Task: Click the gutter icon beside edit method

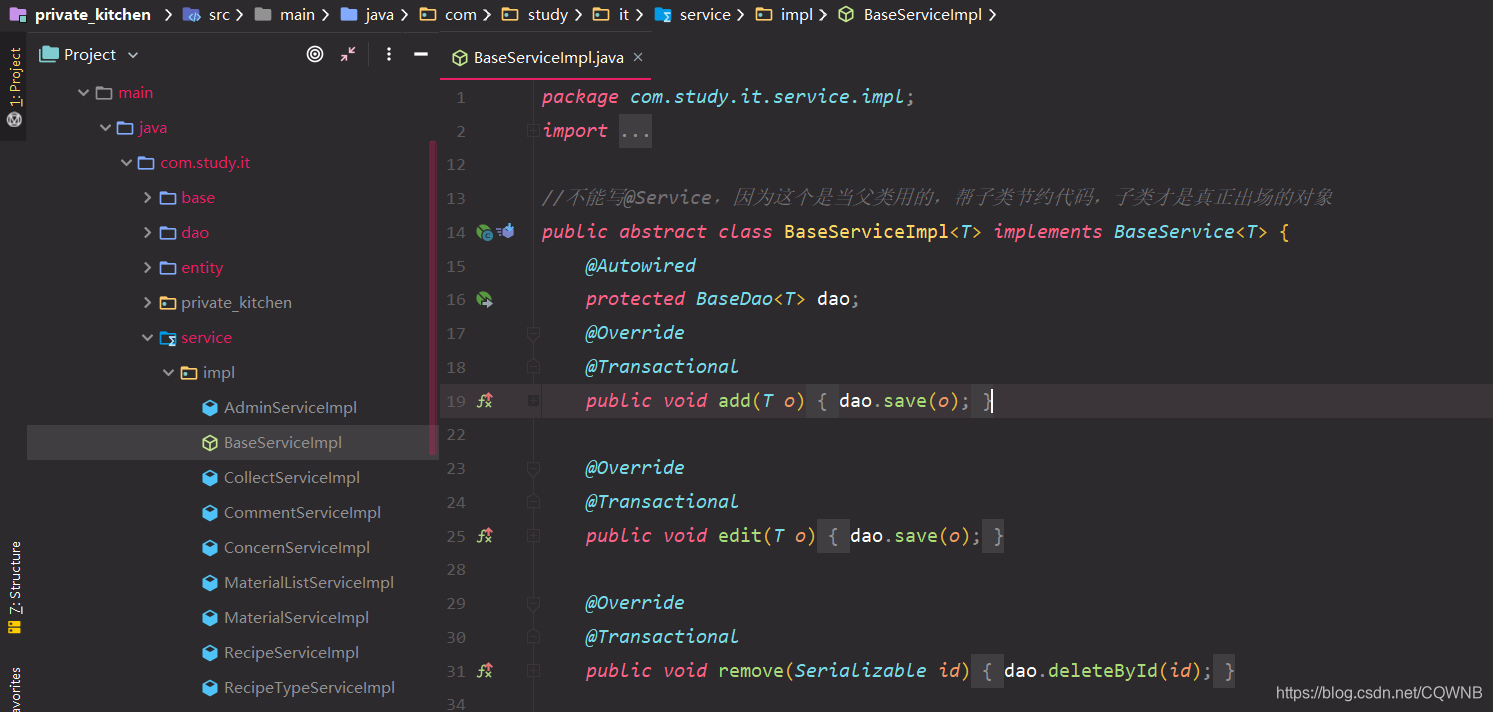Action: (484, 536)
